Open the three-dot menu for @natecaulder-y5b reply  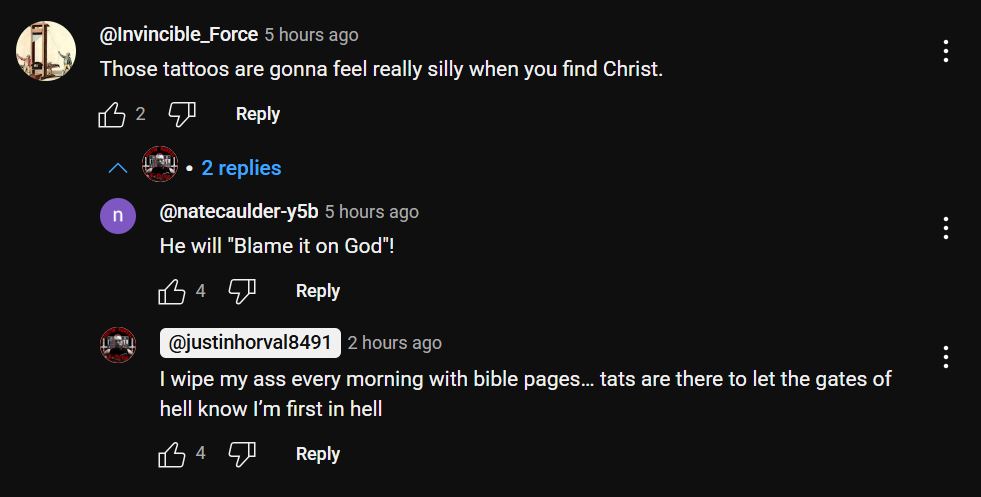tap(945, 228)
